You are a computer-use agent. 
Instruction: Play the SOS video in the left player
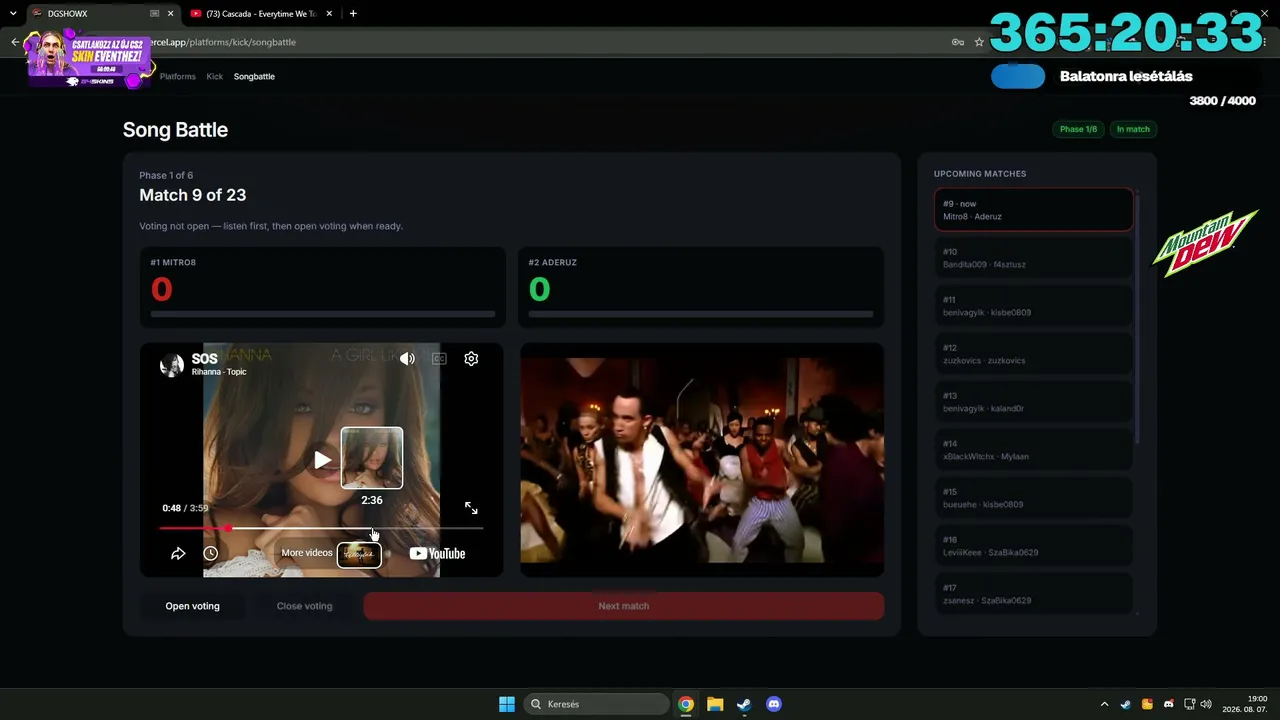coord(322,460)
